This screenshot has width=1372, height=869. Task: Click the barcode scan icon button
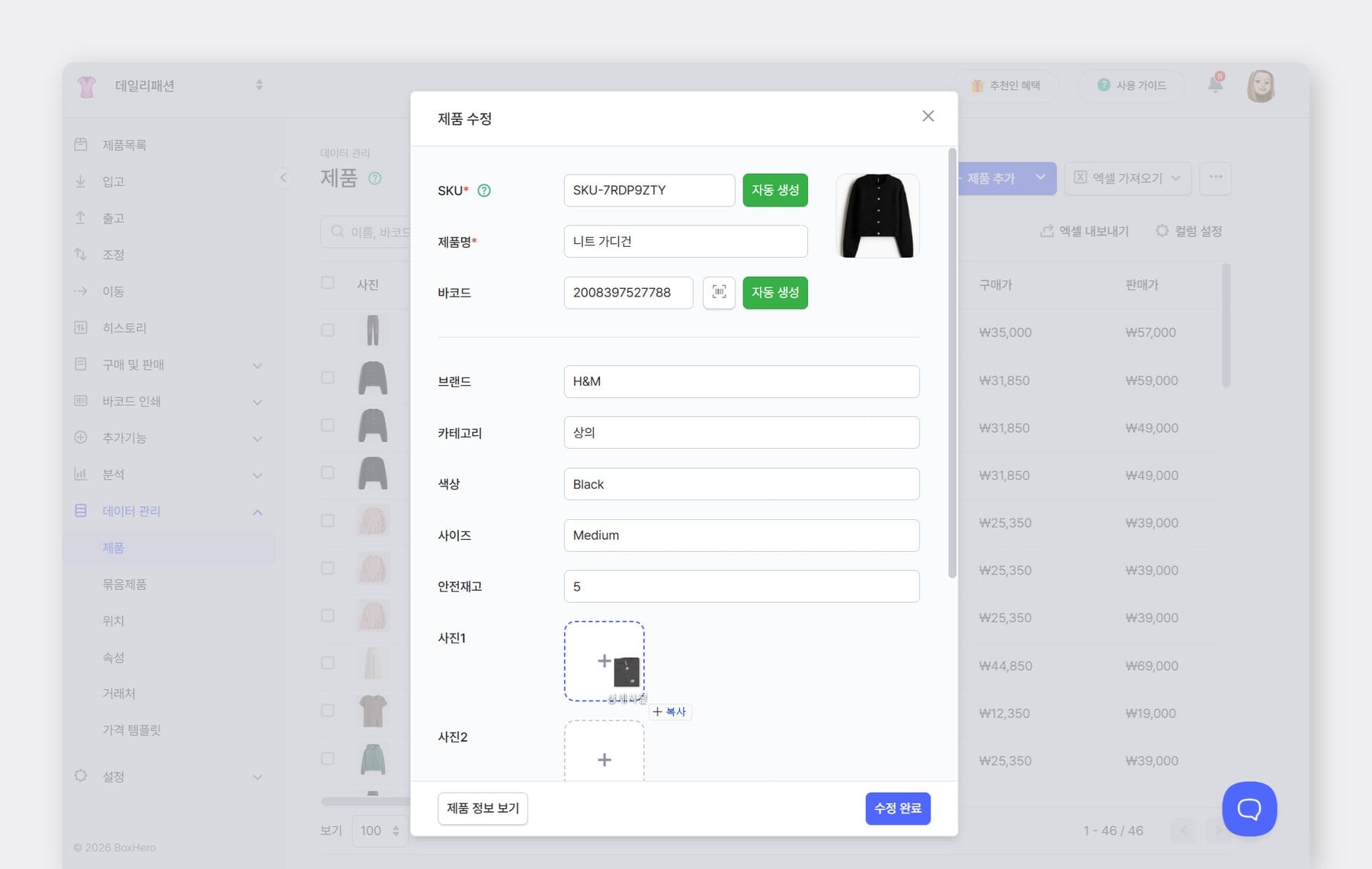[x=719, y=293]
